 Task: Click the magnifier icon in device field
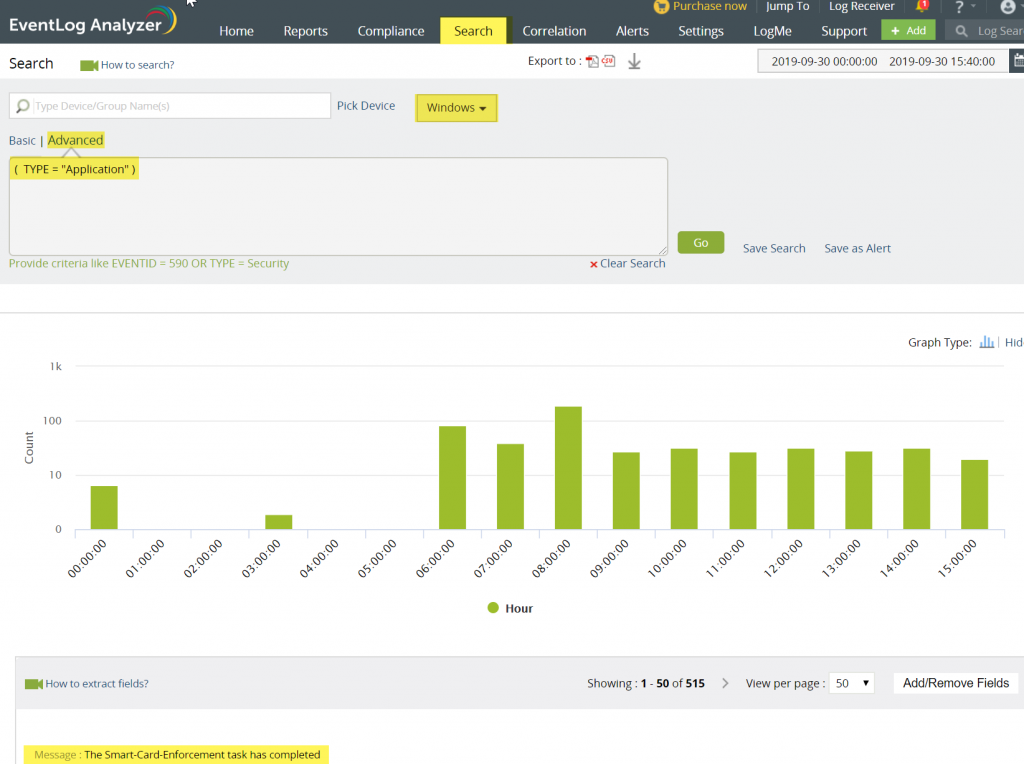(23, 106)
